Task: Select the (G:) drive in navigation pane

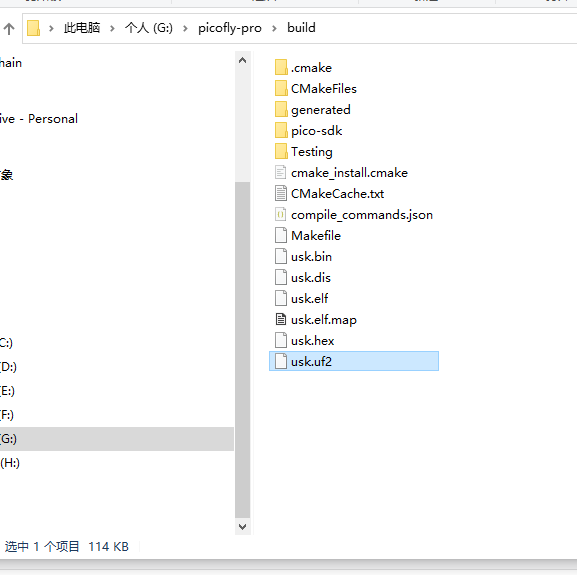Action: coord(117,439)
